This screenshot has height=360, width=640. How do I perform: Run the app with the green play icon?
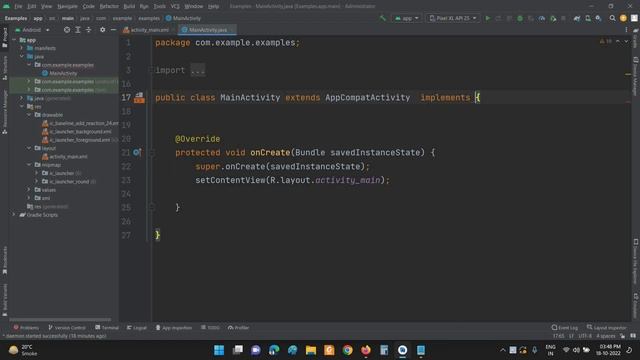tap(487, 18)
